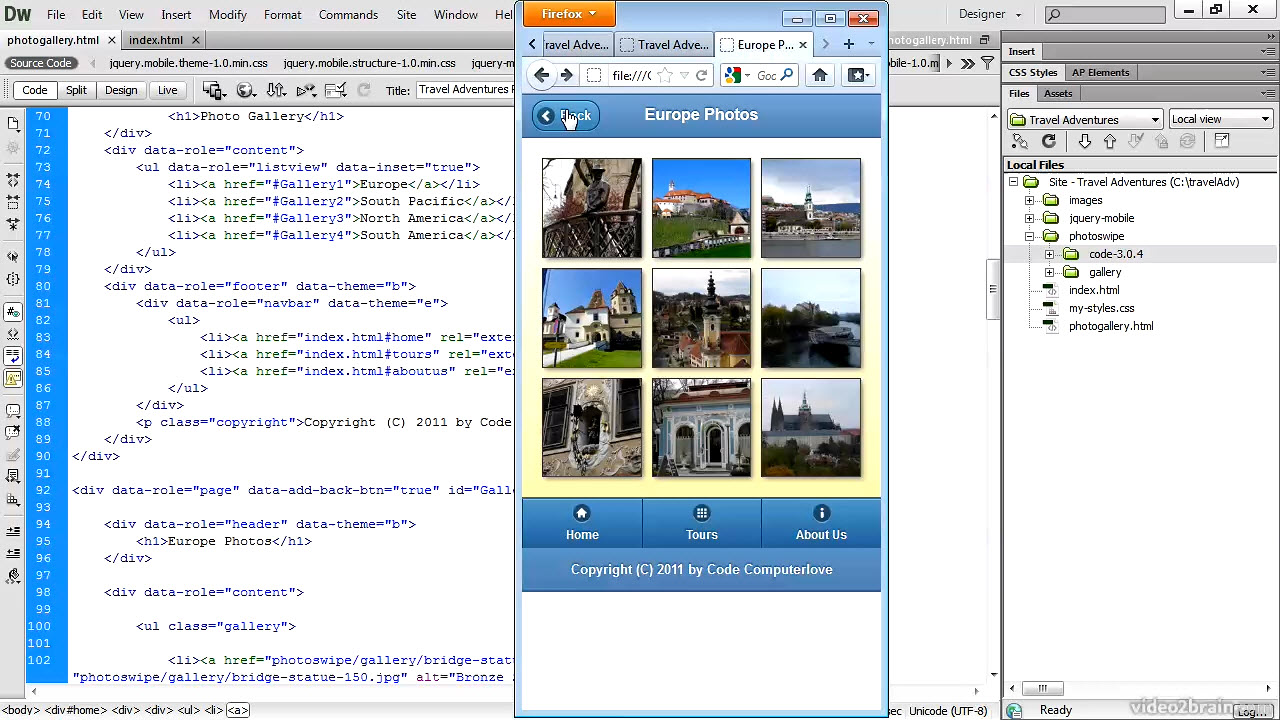The width and height of the screenshot is (1280, 720).
Task: Click Filter related files icon
Action: coord(988,63)
